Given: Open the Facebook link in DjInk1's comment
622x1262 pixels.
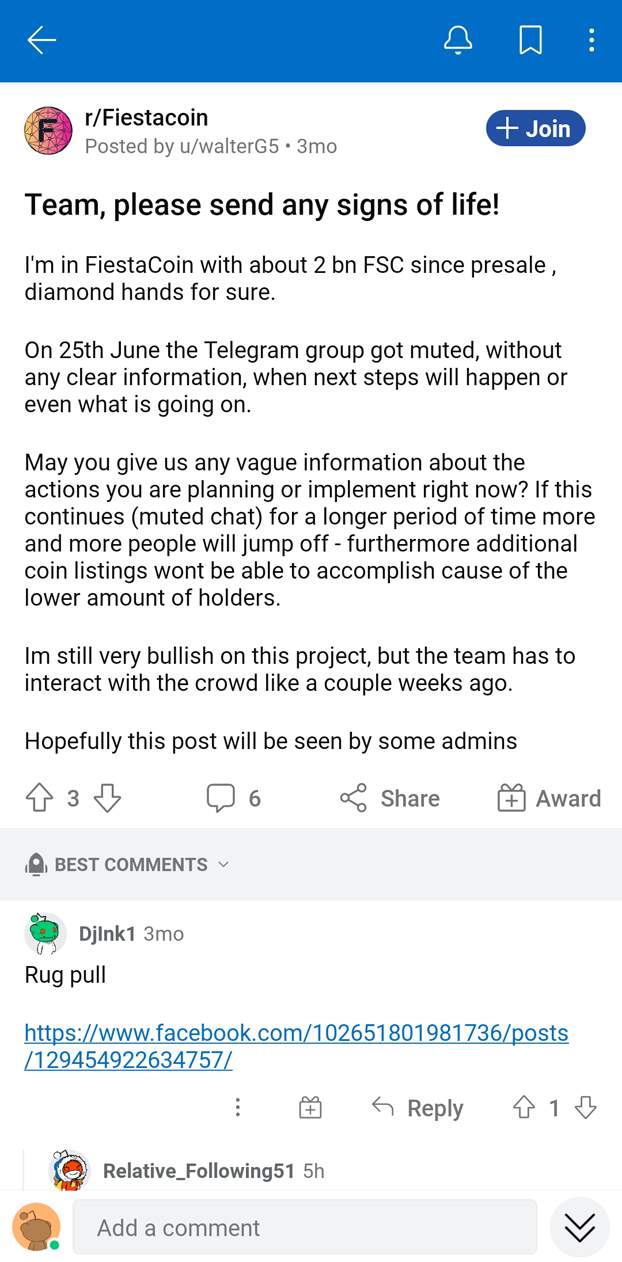Looking at the screenshot, I should click(x=296, y=1046).
